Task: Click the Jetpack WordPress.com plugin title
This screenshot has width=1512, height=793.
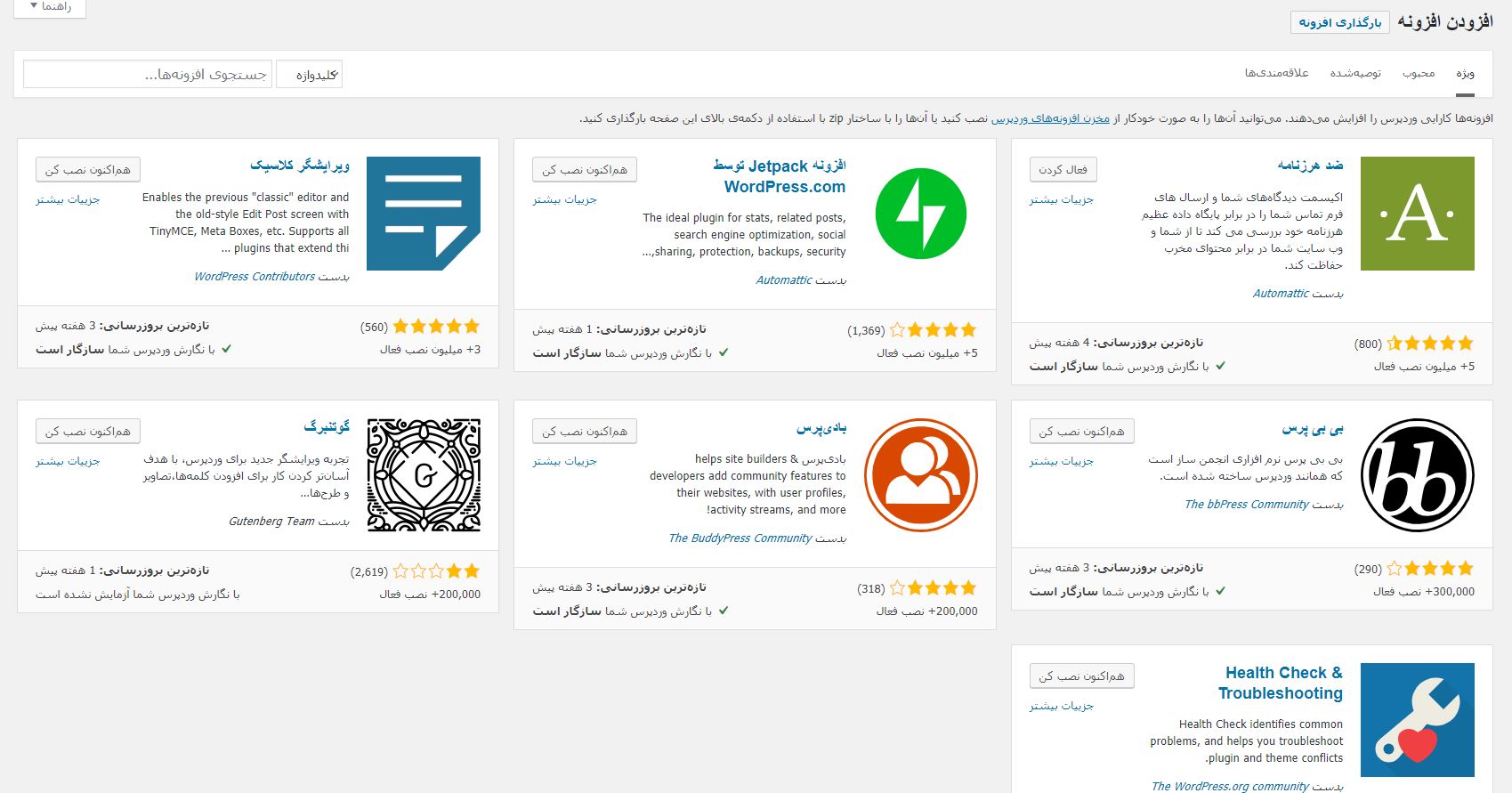Action: 780,176
